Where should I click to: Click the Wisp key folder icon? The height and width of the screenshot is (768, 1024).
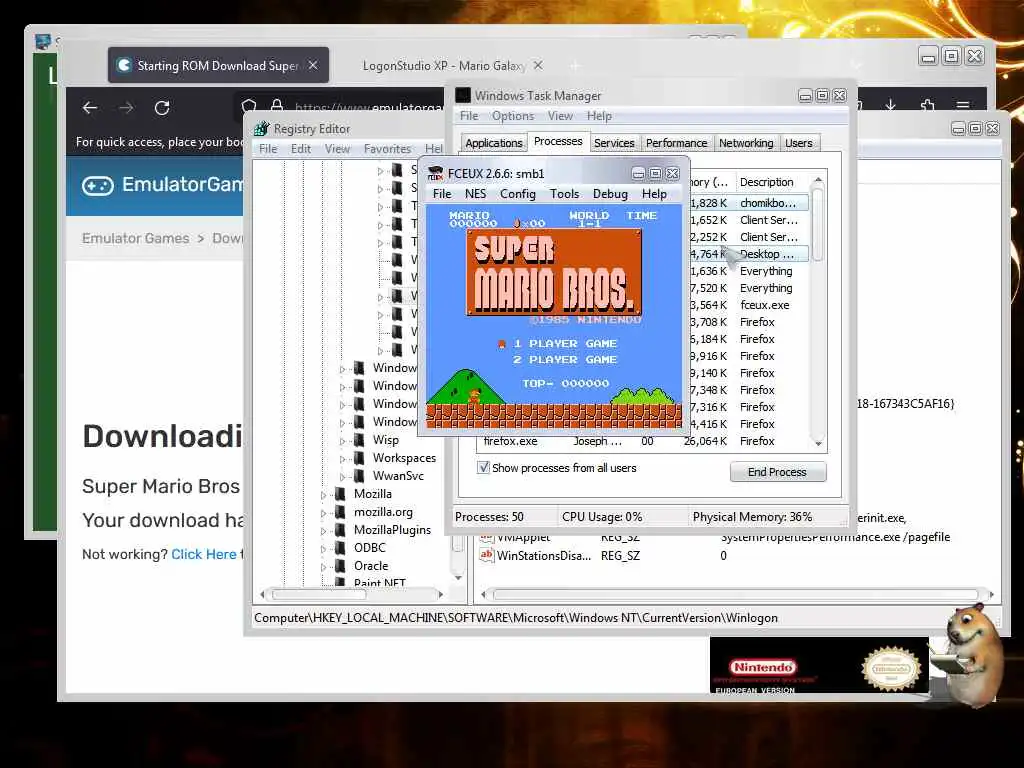tap(359, 440)
